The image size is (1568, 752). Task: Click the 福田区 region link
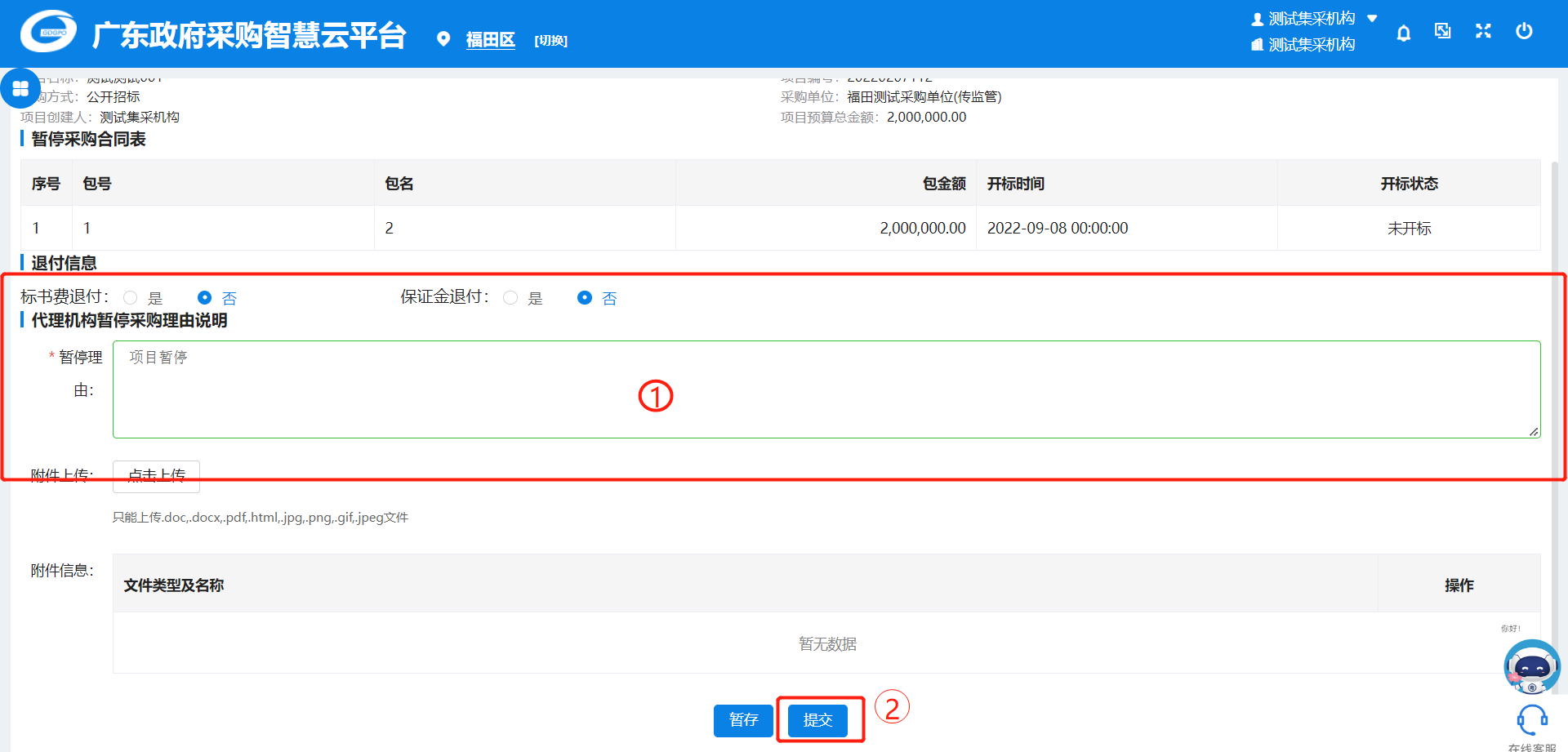point(490,40)
